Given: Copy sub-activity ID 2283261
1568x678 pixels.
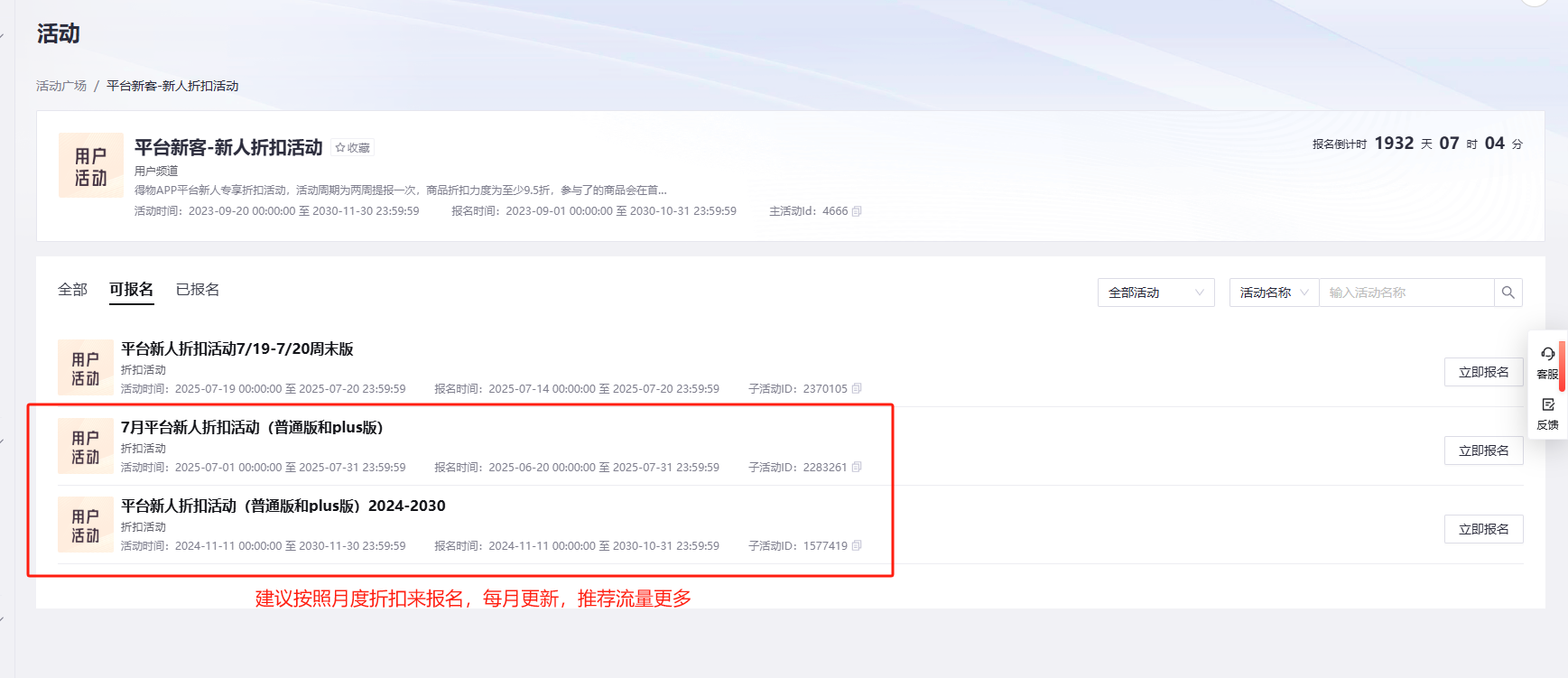Looking at the screenshot, I should pyautogui.click(x=857, y=468).
